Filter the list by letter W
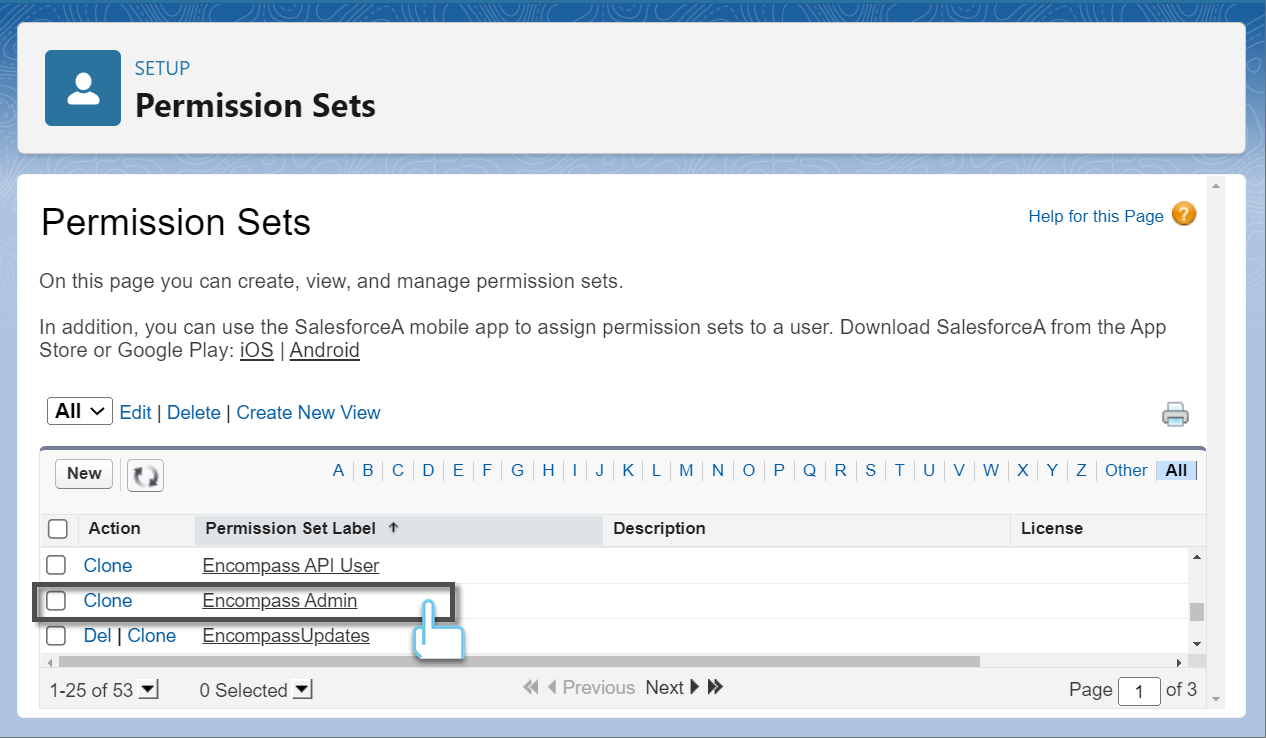 (x=991, y=470)
